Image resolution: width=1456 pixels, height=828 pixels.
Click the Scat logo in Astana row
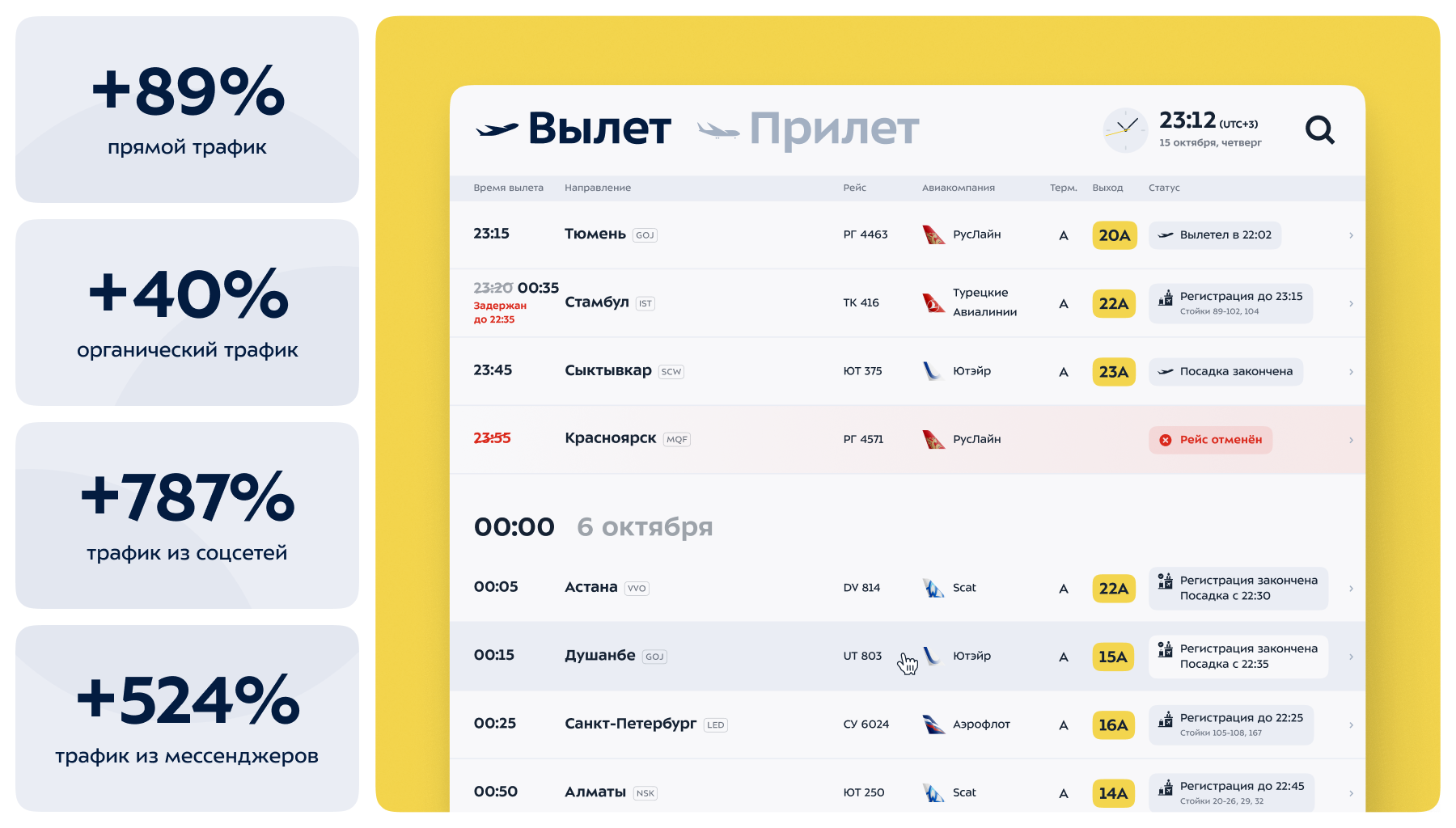[x=933, y=588]
